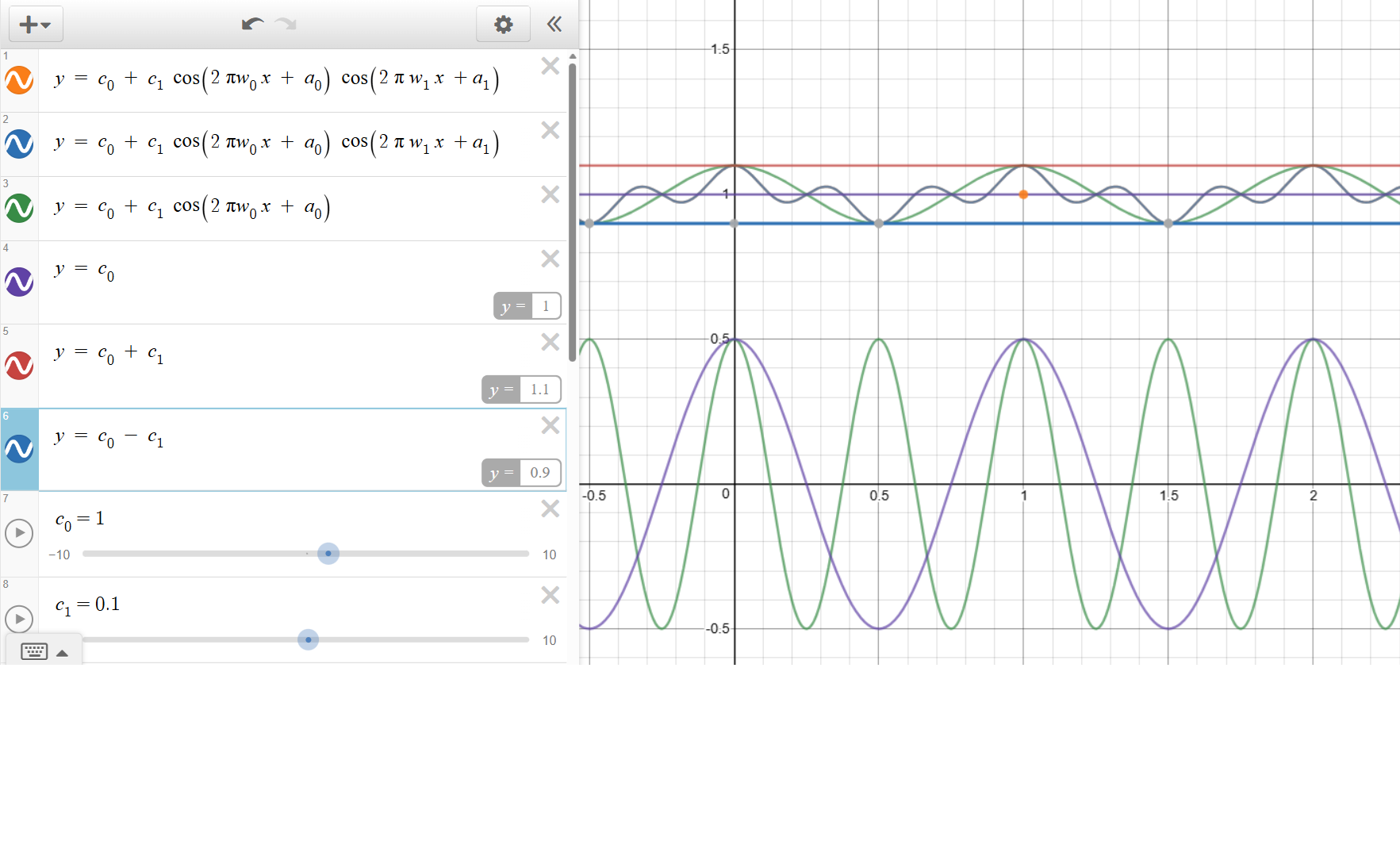The height and width of the screenshot is (856, 1400).
Task: Delete expression 1 with its X
Action: click(550, 66)
